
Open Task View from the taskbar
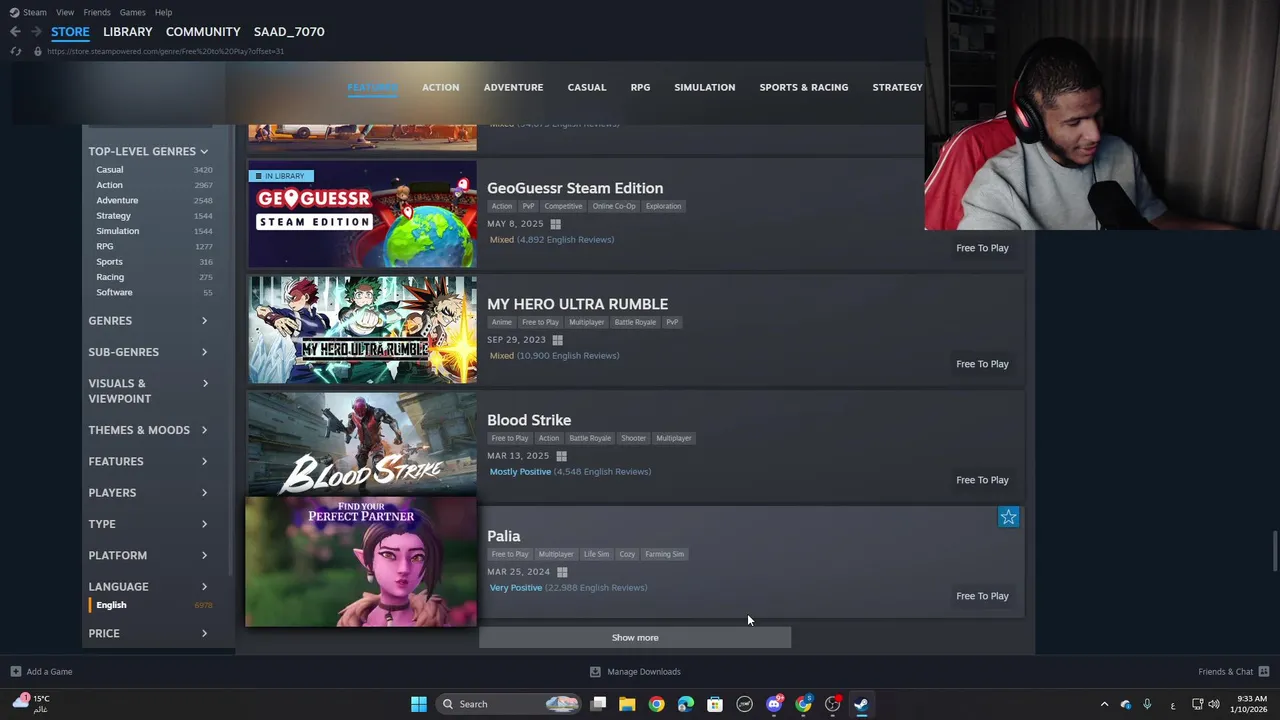pos(598,704)
